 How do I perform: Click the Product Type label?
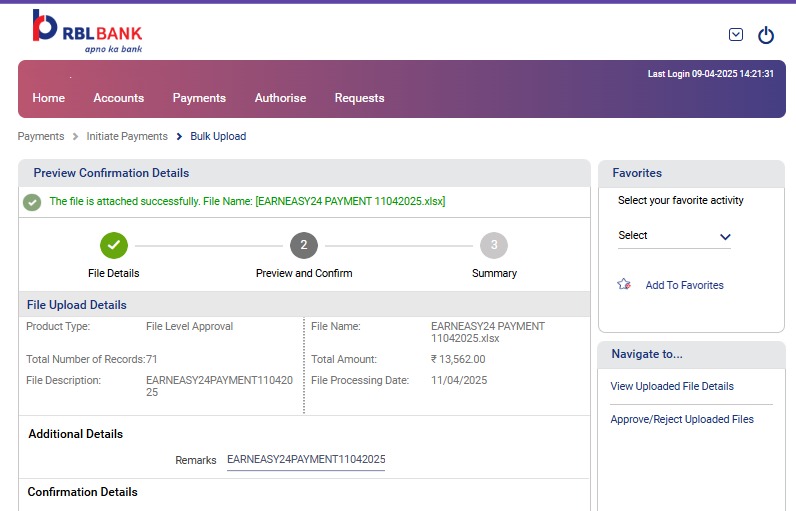(58, 326)
